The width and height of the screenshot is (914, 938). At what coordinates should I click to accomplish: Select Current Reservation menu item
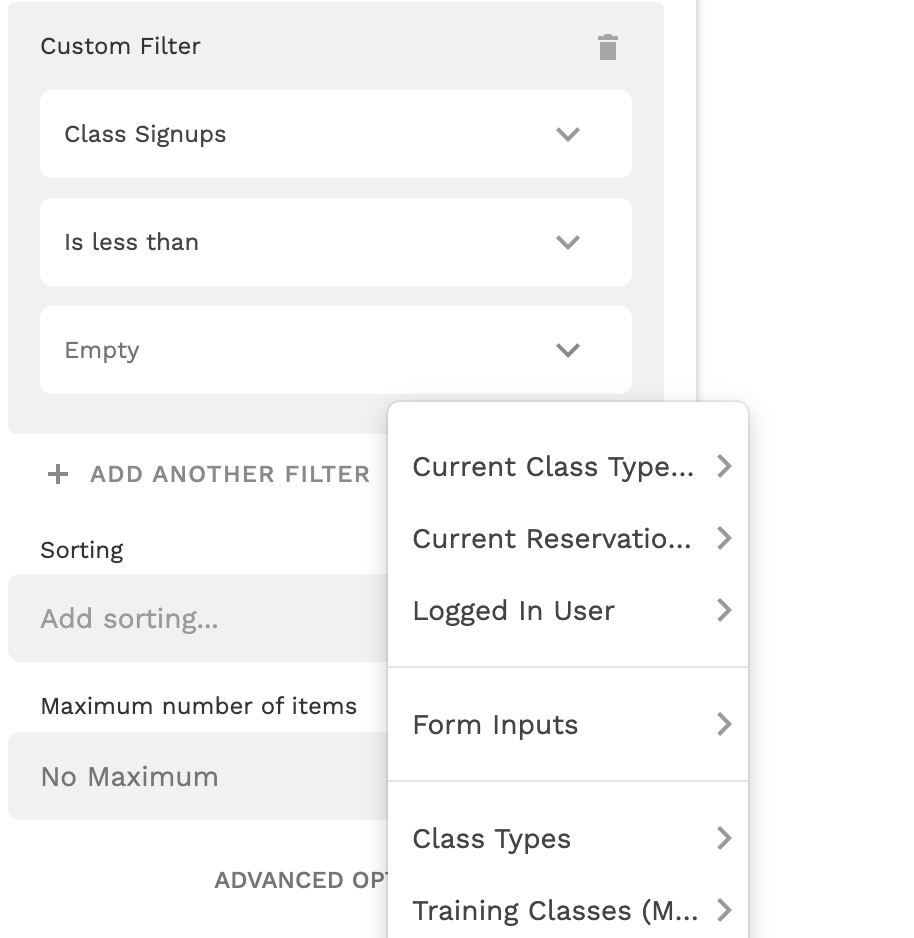coord(552,539)
